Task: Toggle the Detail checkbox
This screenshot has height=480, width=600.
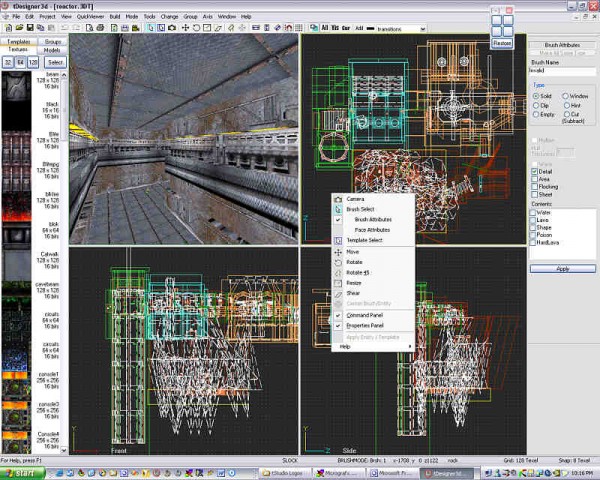Action: click(534, 171)
